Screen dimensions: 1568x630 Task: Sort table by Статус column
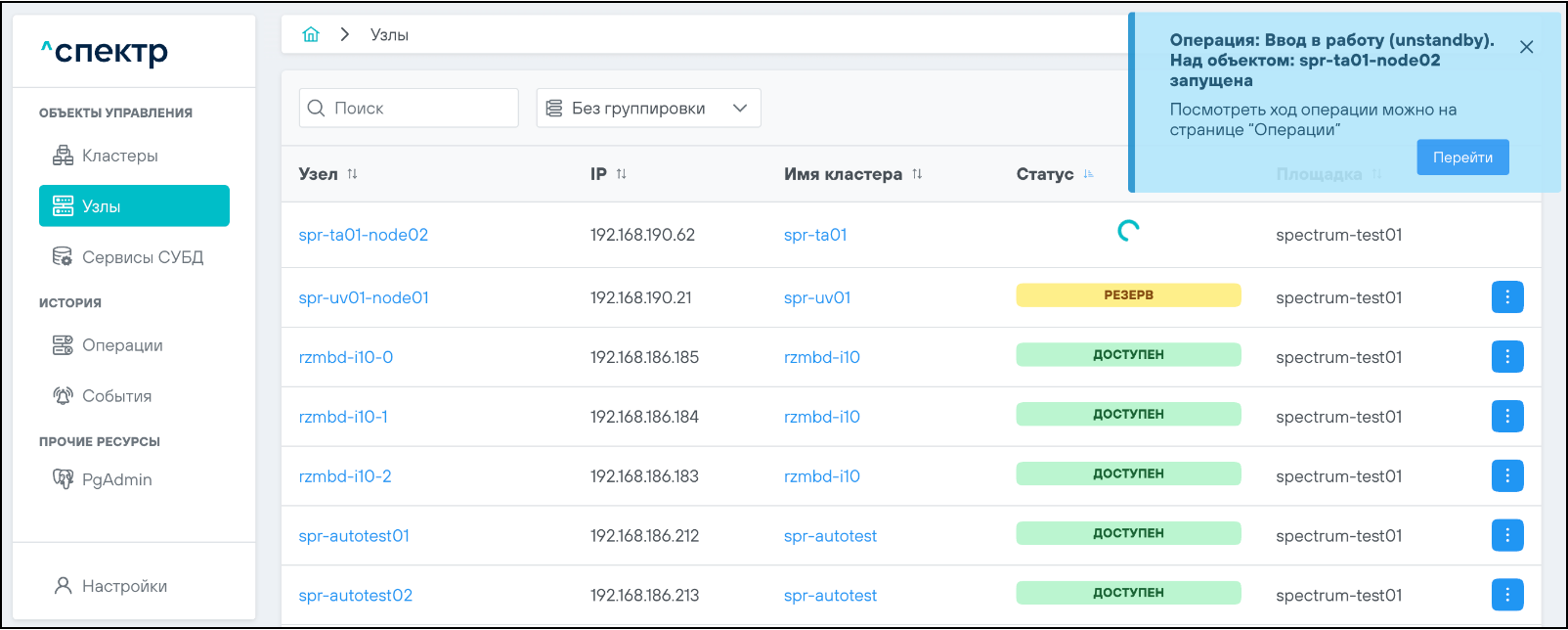pyautogui.click(x=1088, y=174)
